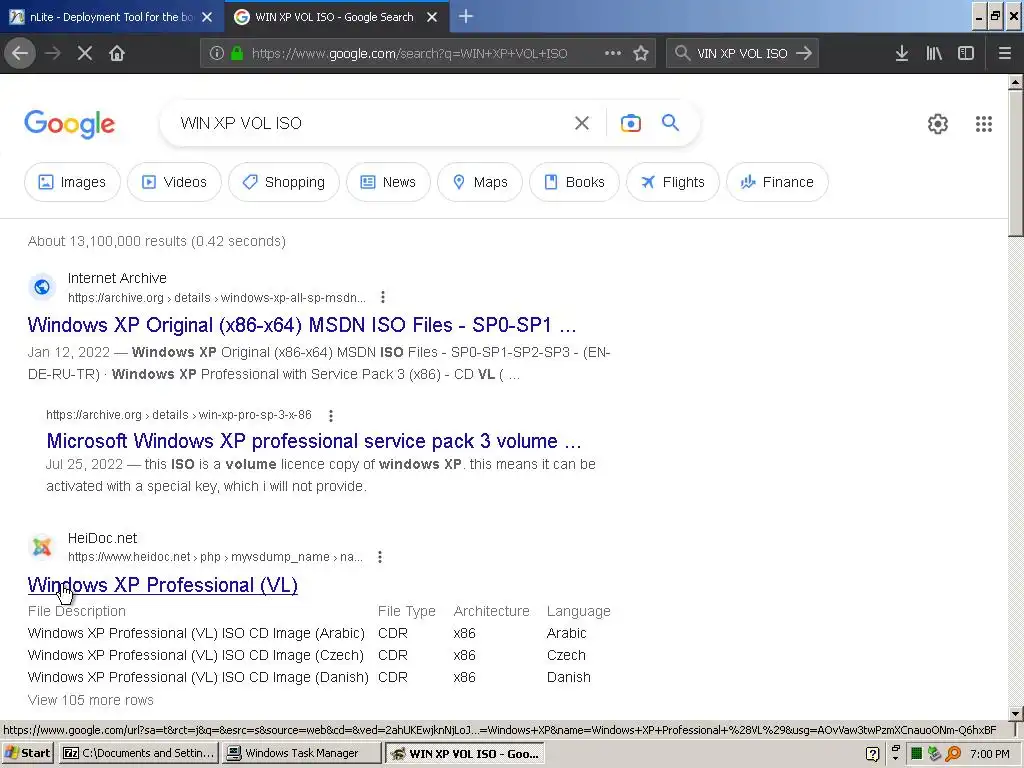Viewport: 1024px width, 768px height.
Task: Click the browser address bar URL
Action: 409,53
